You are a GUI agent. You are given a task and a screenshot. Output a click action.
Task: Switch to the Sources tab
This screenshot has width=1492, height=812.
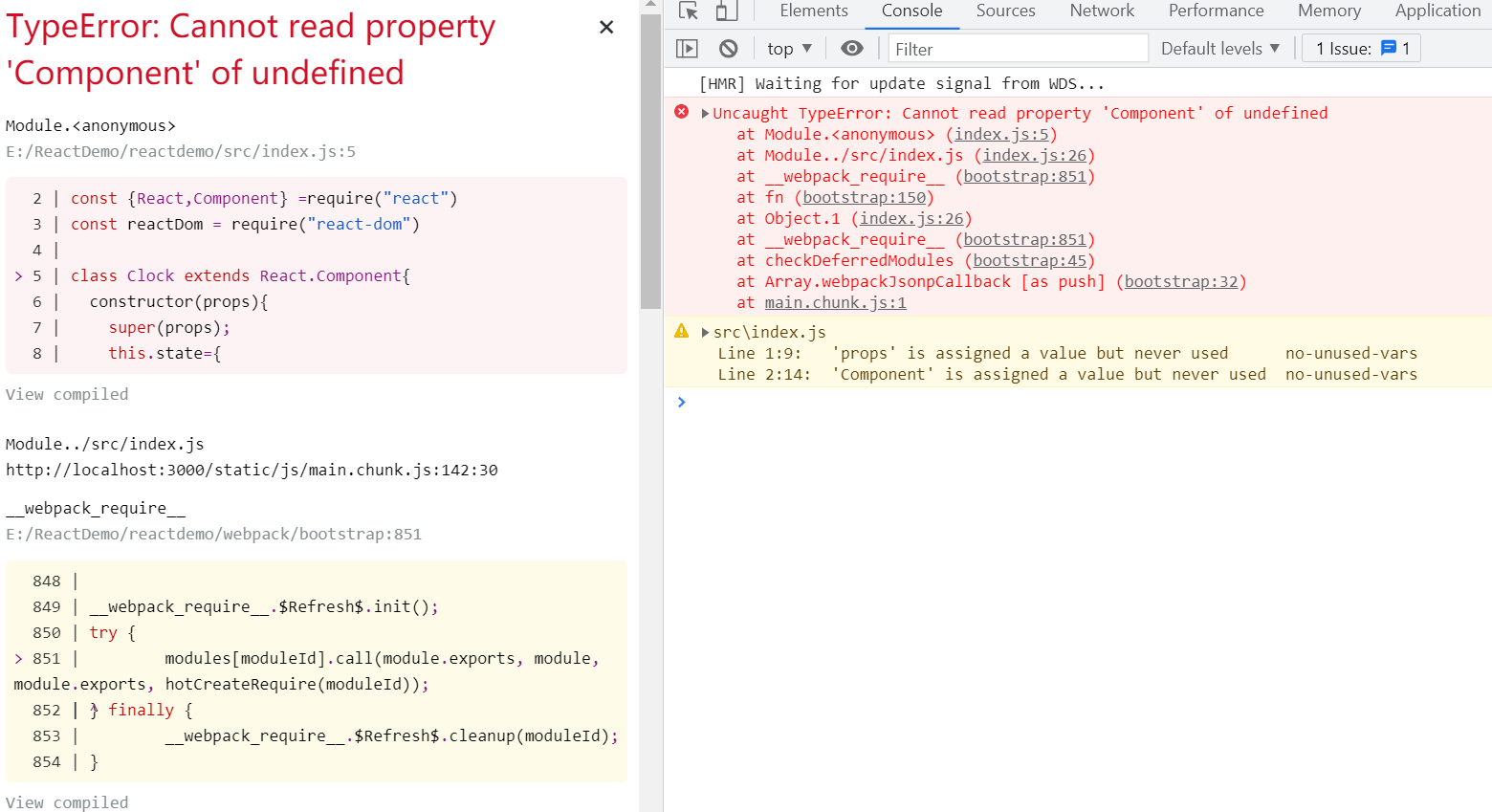coord(1005,11)
